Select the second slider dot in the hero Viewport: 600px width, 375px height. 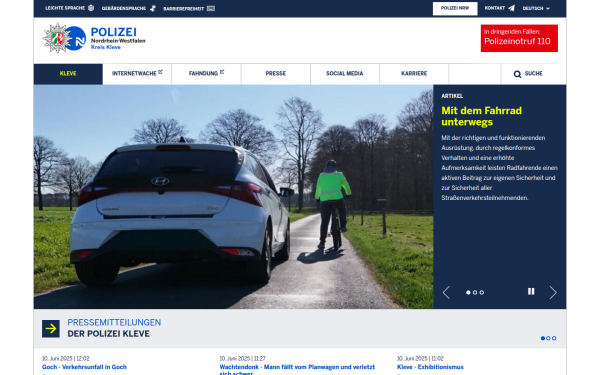pyautogui.click(x=475, y=292)
